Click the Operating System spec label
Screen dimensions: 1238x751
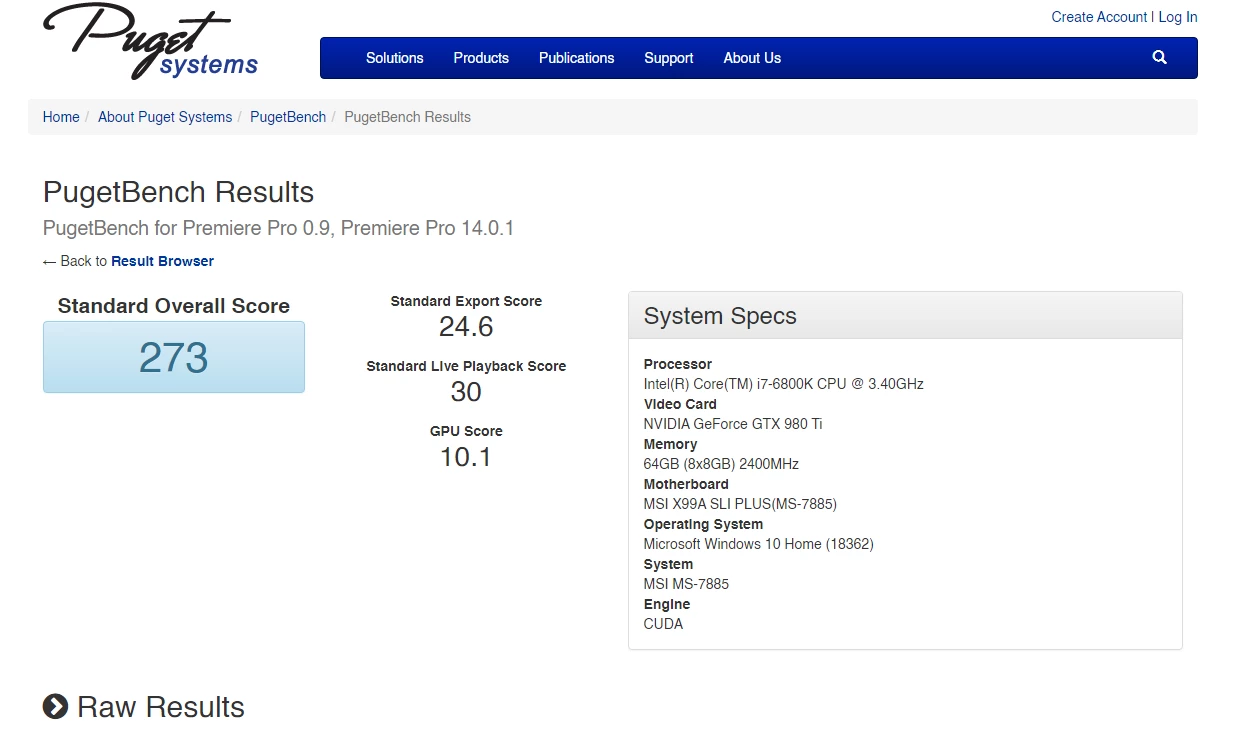coord(703,524)
